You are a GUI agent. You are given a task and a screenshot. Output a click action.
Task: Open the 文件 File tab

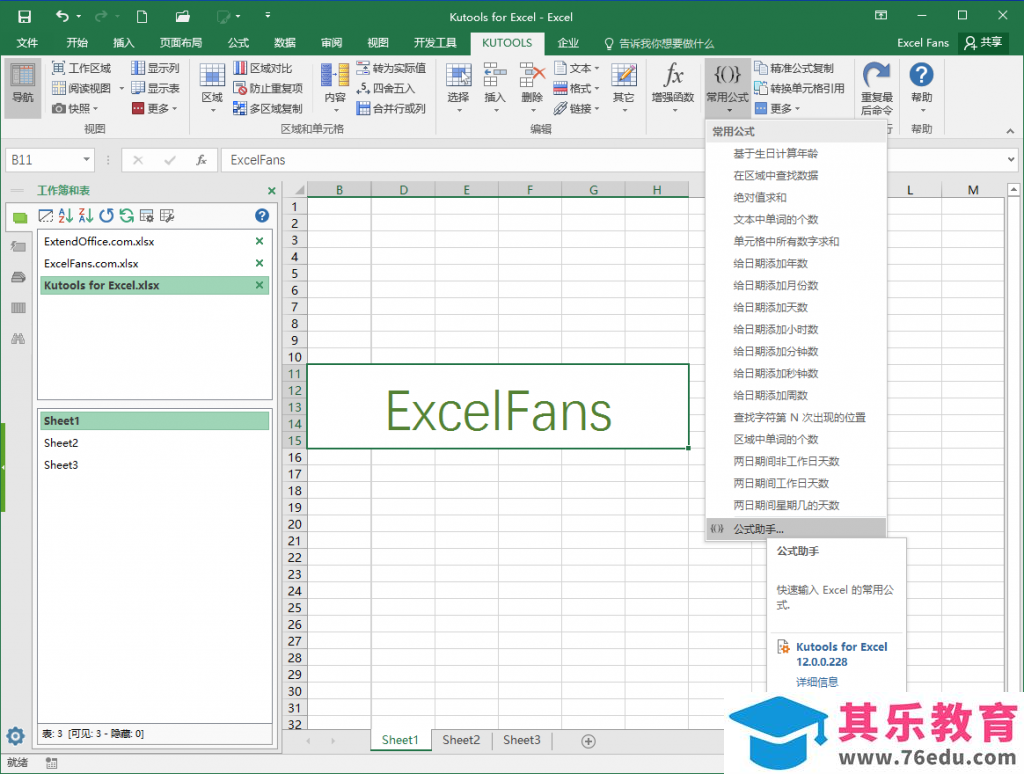point(27,43)
